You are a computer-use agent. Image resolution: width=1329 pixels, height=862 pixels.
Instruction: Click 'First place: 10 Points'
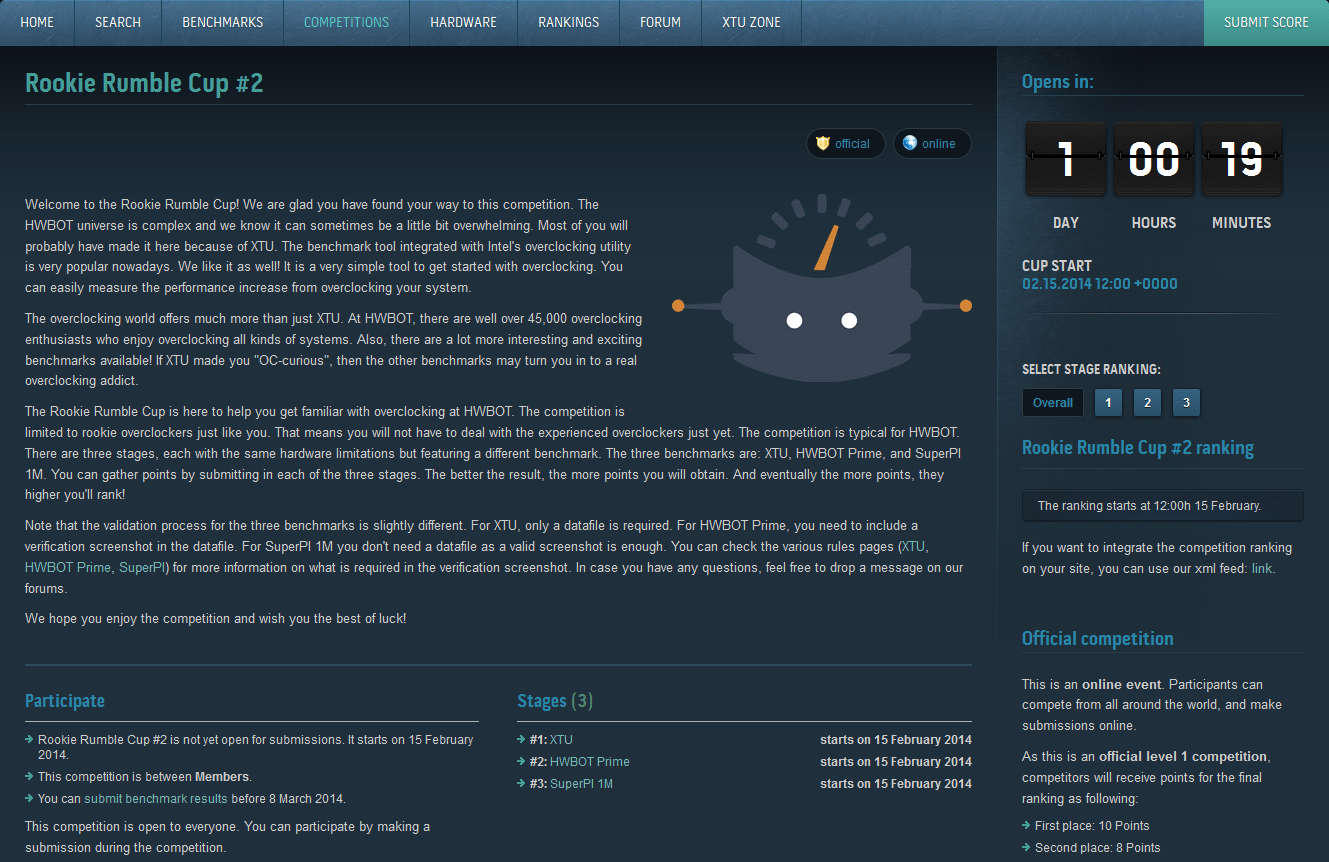[x=1093, y=826]
